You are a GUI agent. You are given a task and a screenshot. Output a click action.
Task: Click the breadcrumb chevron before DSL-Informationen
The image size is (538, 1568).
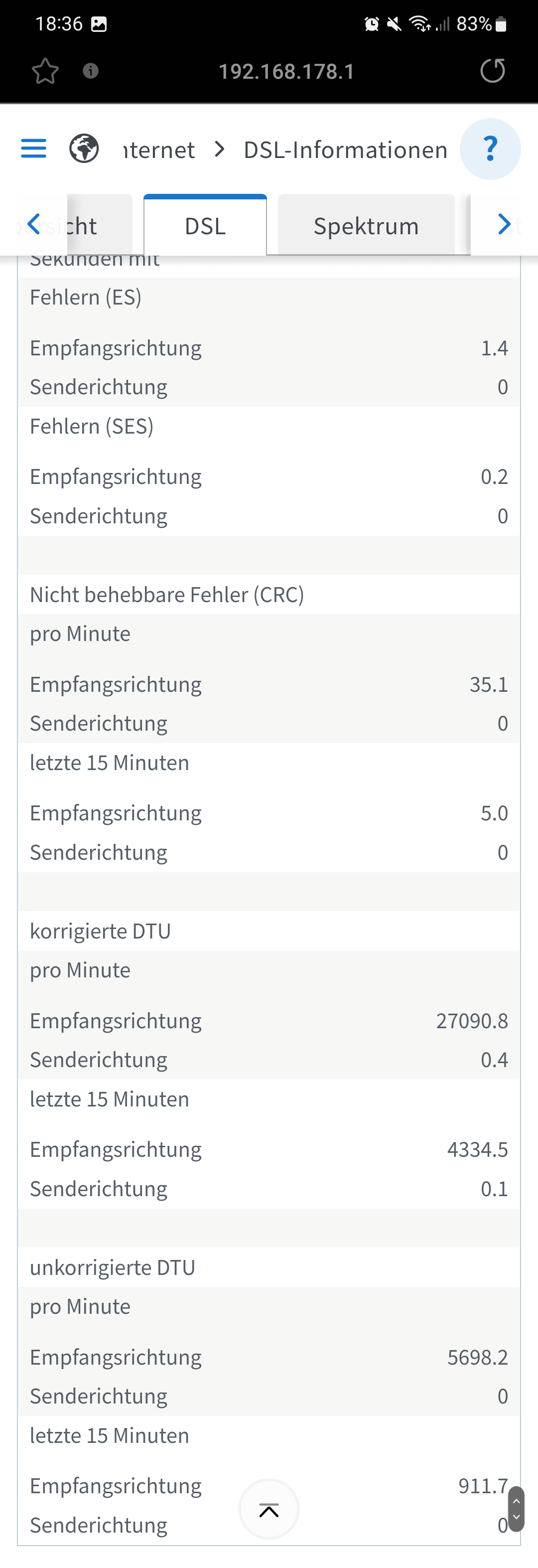(220, 149)
